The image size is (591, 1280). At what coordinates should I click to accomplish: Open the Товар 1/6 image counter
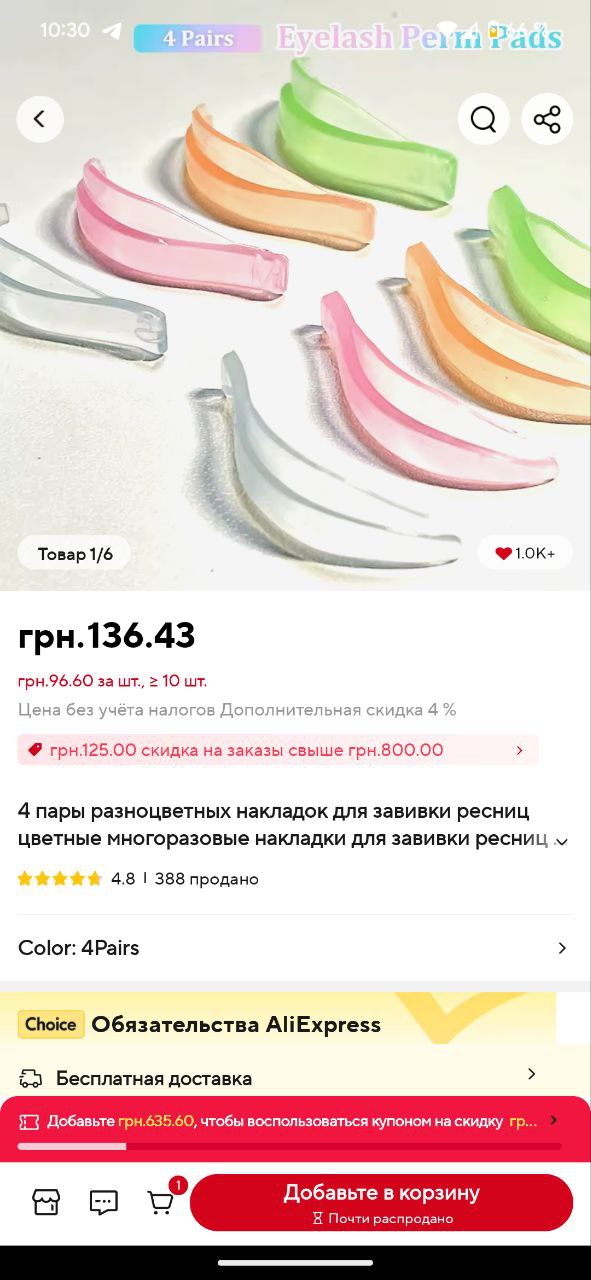coord(75,554)
